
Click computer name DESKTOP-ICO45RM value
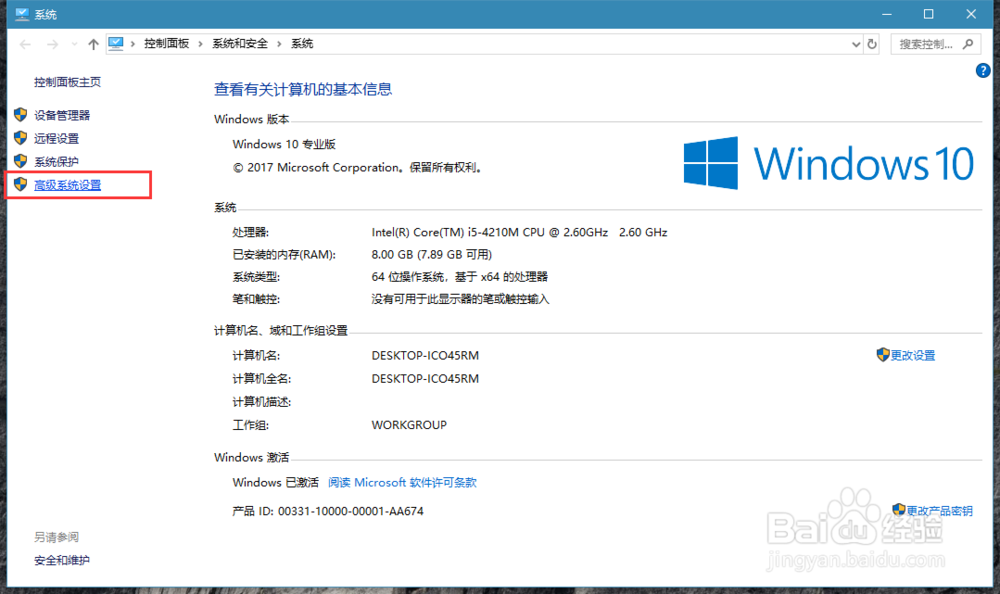point(425,355)
